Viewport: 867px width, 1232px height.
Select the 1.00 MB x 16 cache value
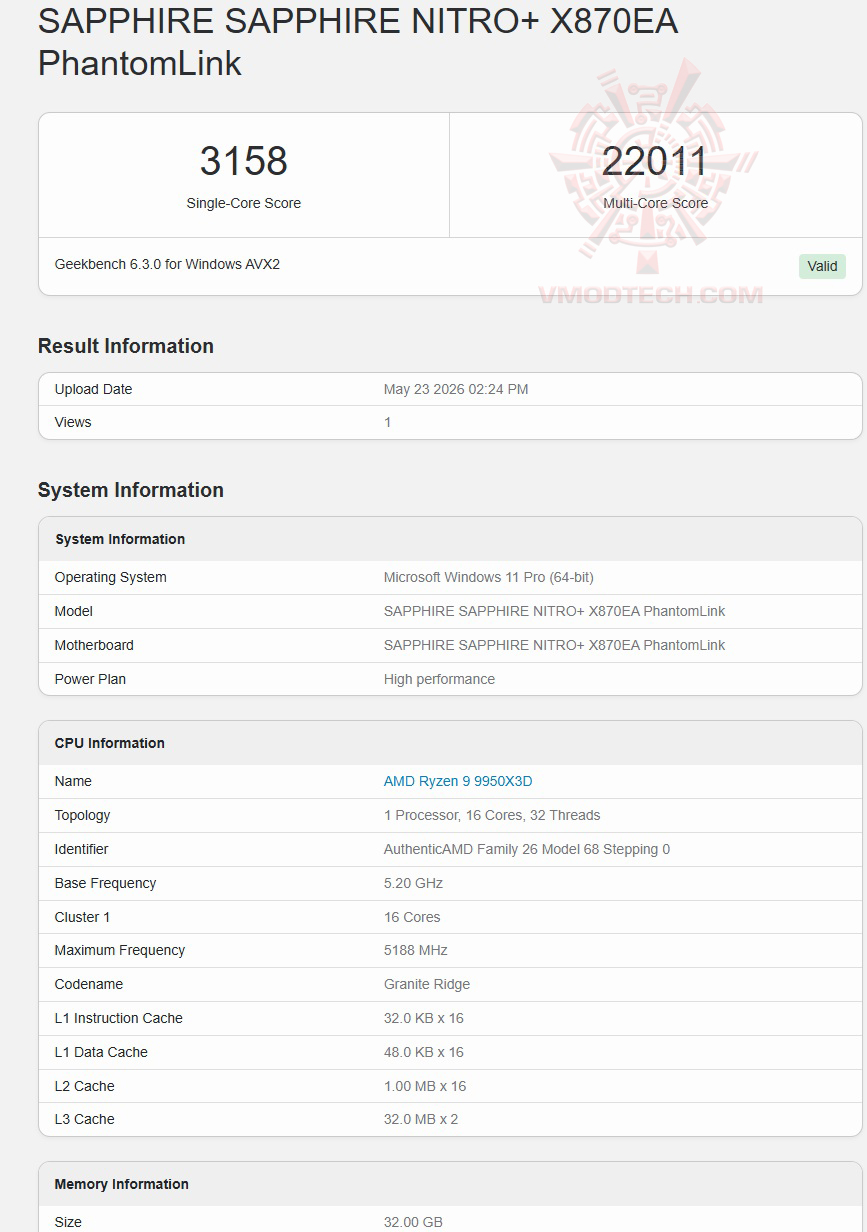425,1086
